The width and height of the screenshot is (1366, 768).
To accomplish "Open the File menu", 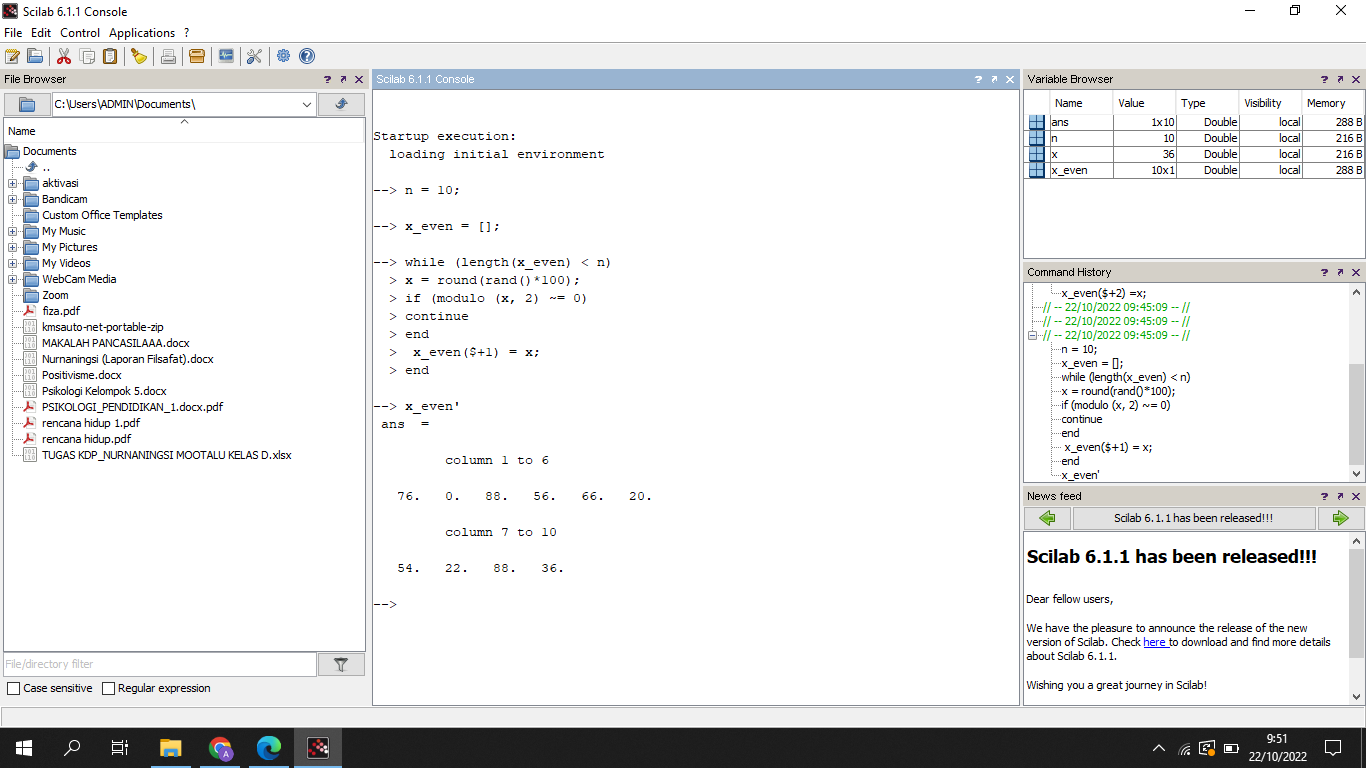I will pos(13,33).
